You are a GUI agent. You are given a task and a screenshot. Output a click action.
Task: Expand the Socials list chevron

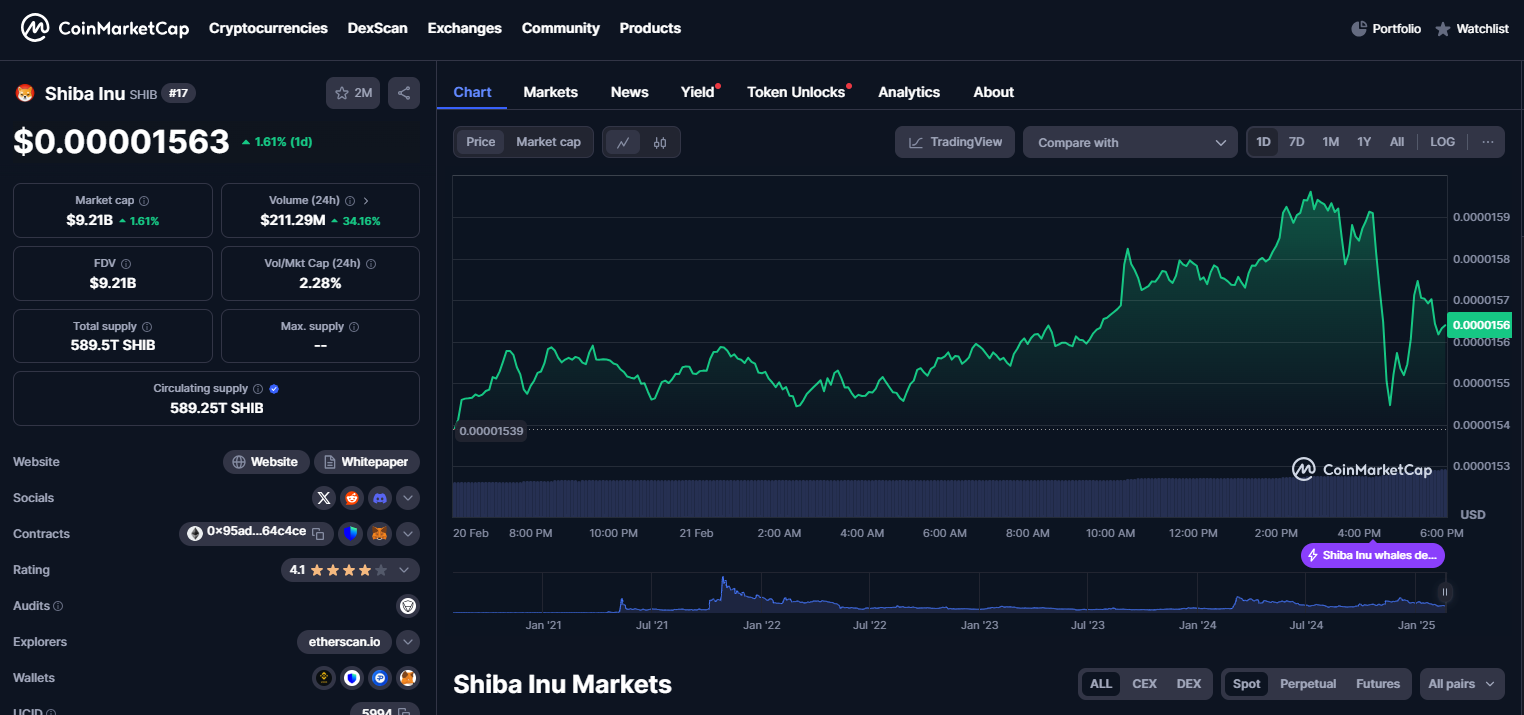(408, 498)
